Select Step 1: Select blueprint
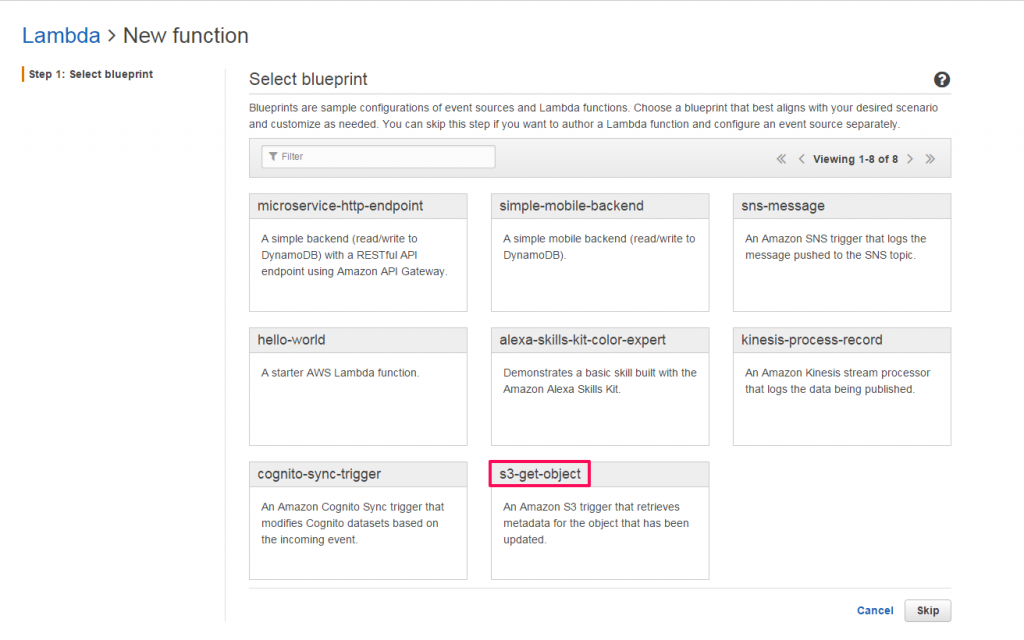The image size is (1024, 640). pos(91,74)
